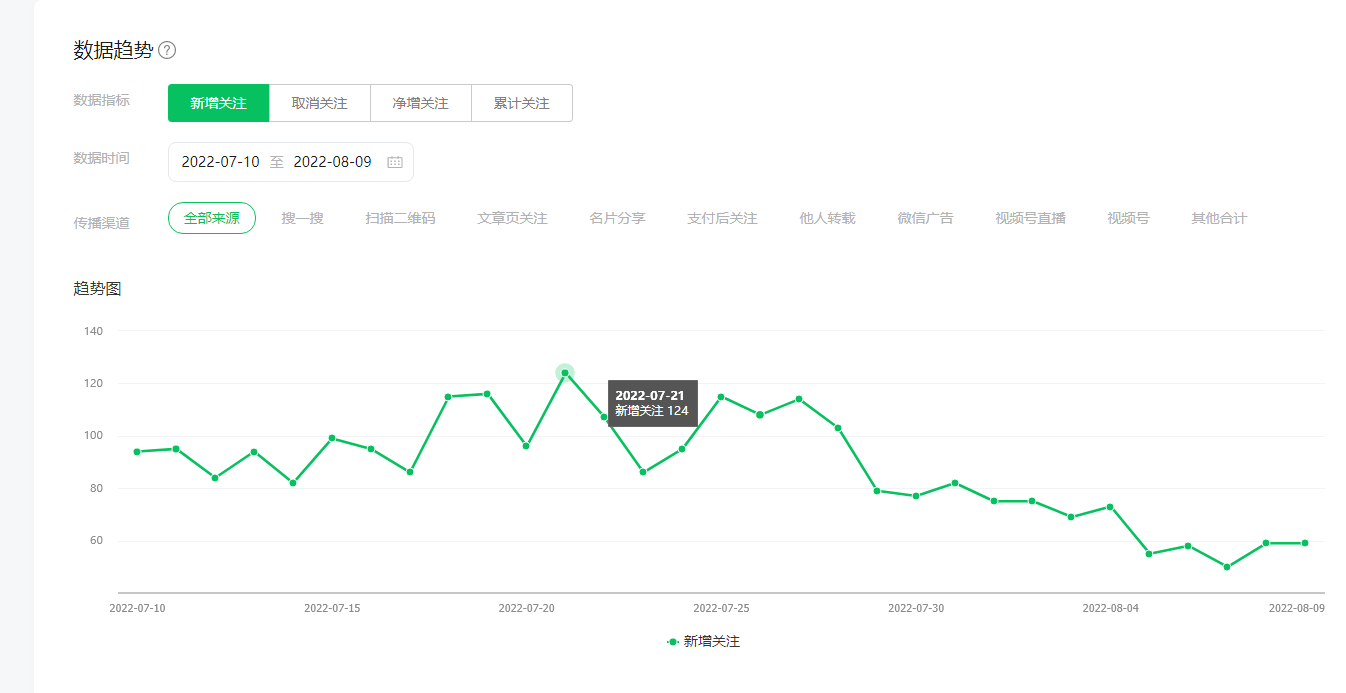Filter by 支付后关注 channel
Screen dimensions: 1346x693
point(722,218)
